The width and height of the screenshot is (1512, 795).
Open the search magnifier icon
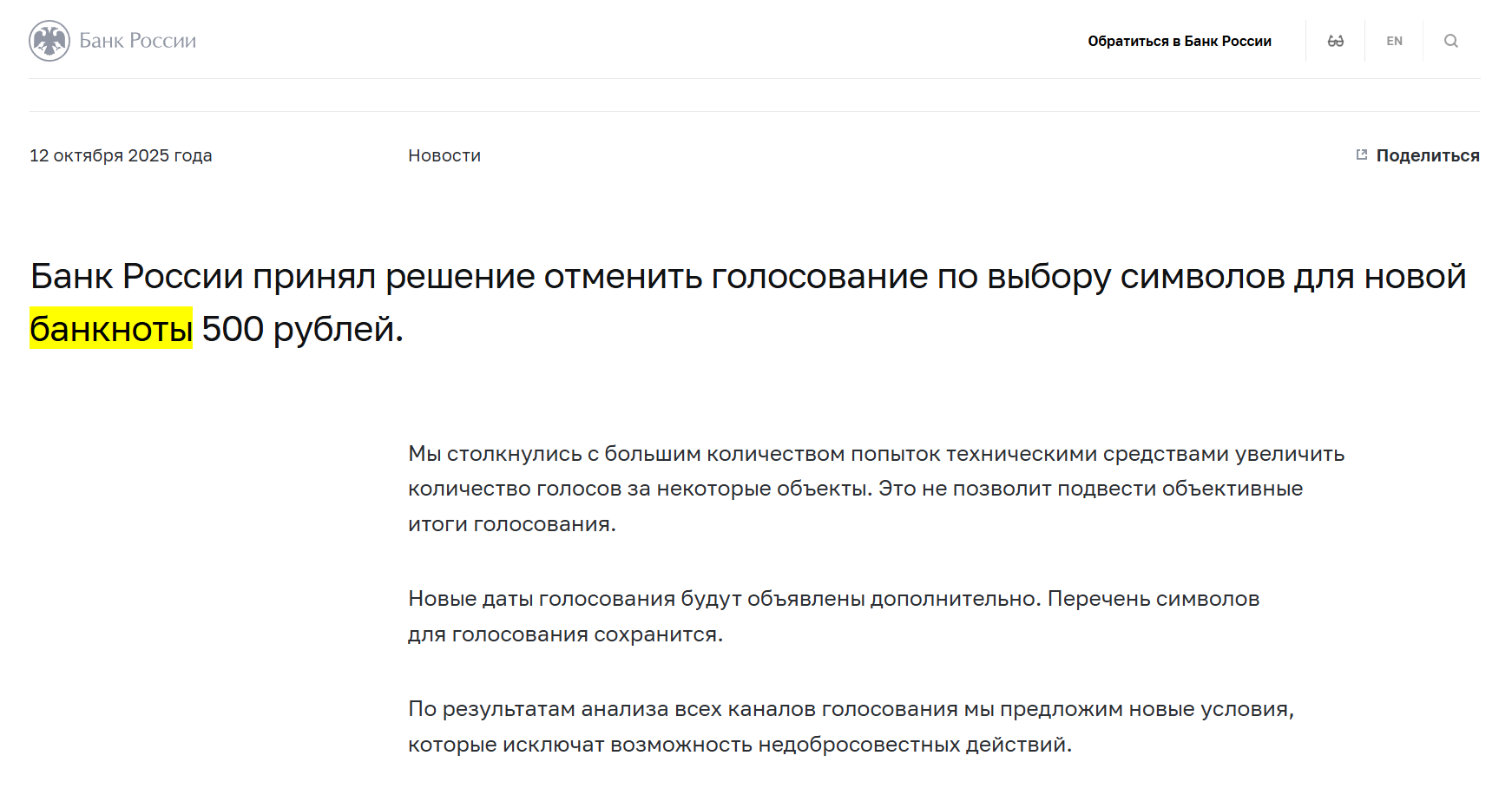[x=1450, y=41]
